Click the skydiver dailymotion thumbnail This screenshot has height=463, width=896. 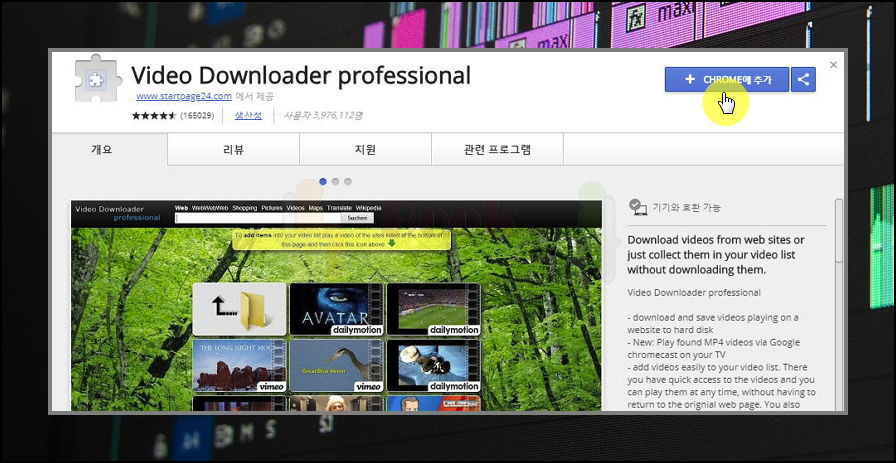point(434,366)
